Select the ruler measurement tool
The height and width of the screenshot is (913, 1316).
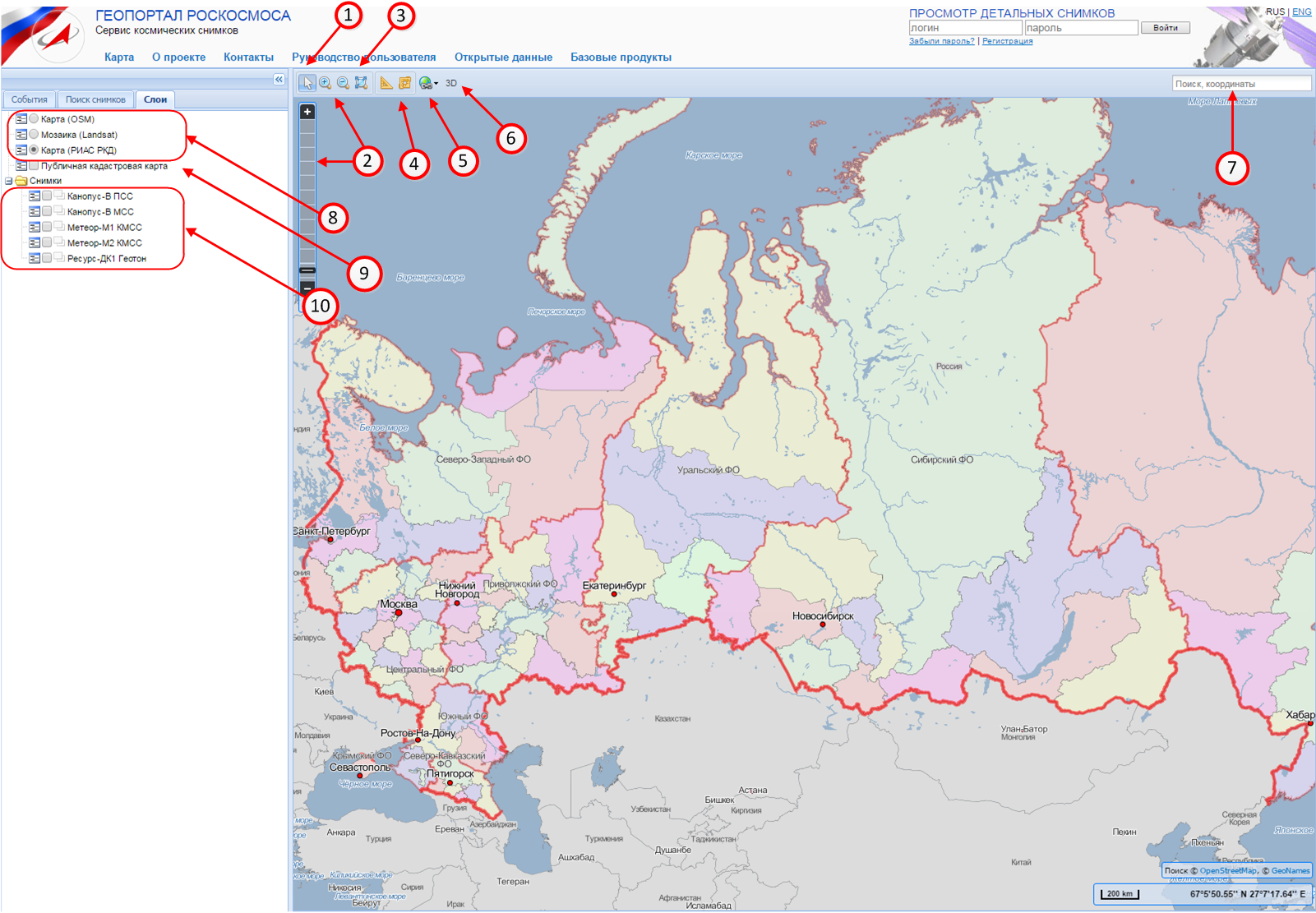click(386, 83)
